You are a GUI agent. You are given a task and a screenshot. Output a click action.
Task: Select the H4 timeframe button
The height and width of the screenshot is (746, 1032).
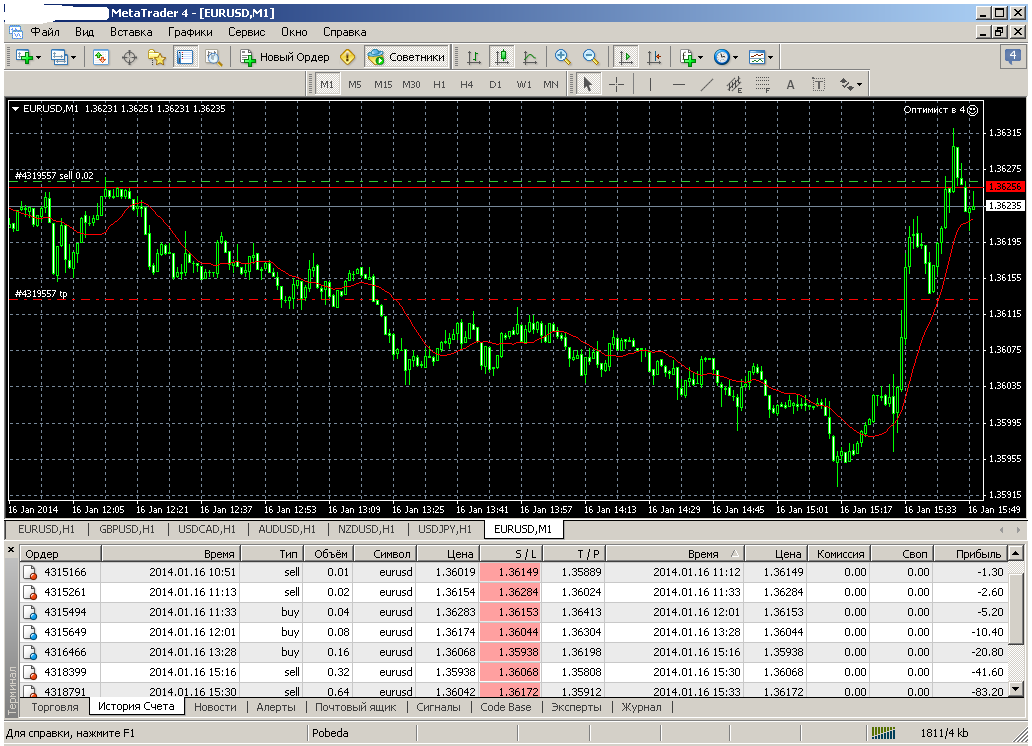467,84
